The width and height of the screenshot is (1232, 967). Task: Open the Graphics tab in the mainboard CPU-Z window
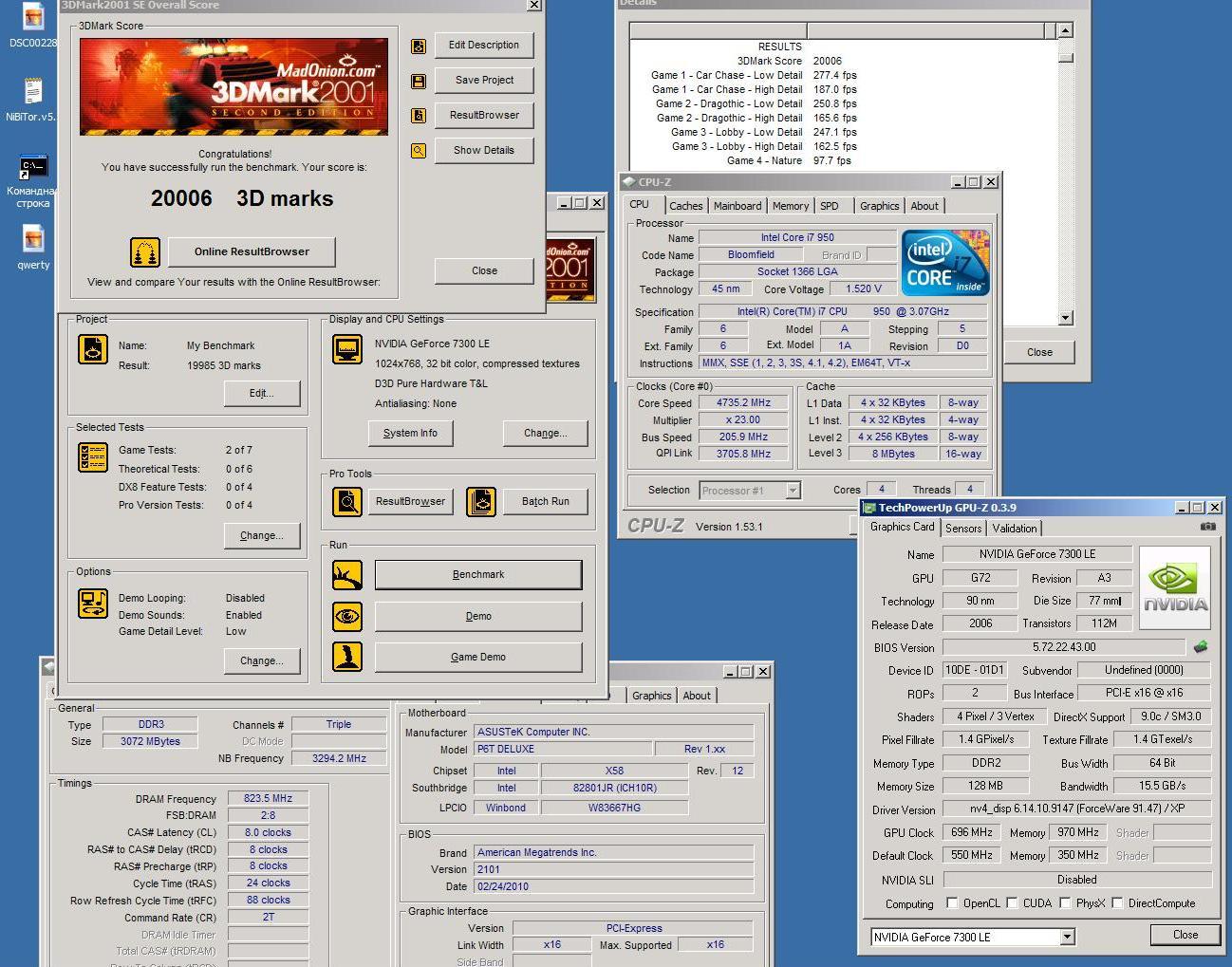click(652, 696)
